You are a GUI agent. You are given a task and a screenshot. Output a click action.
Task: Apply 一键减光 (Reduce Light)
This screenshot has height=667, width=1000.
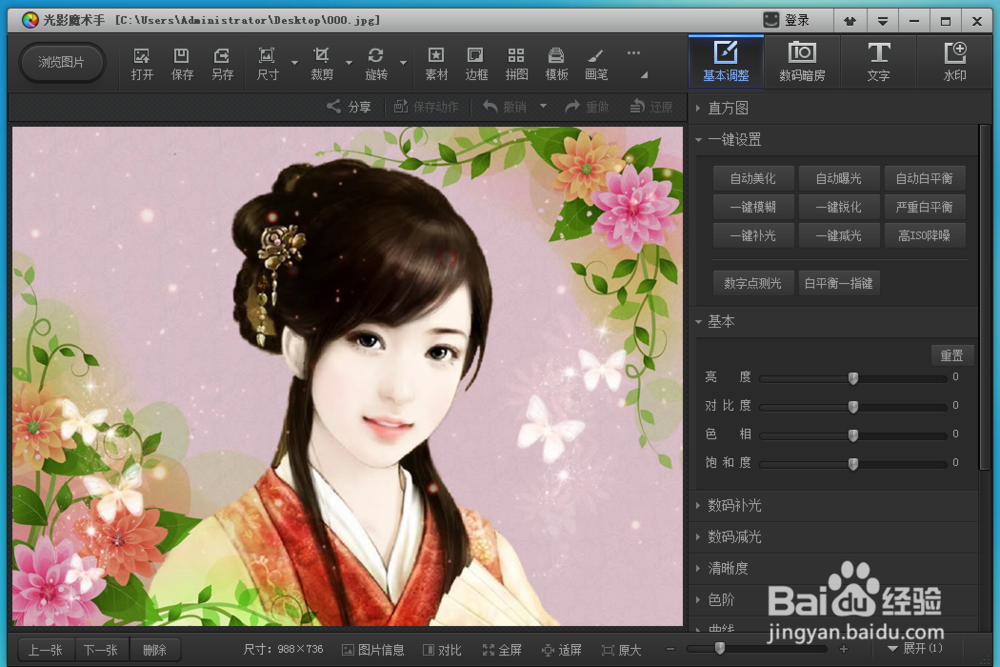839,236
